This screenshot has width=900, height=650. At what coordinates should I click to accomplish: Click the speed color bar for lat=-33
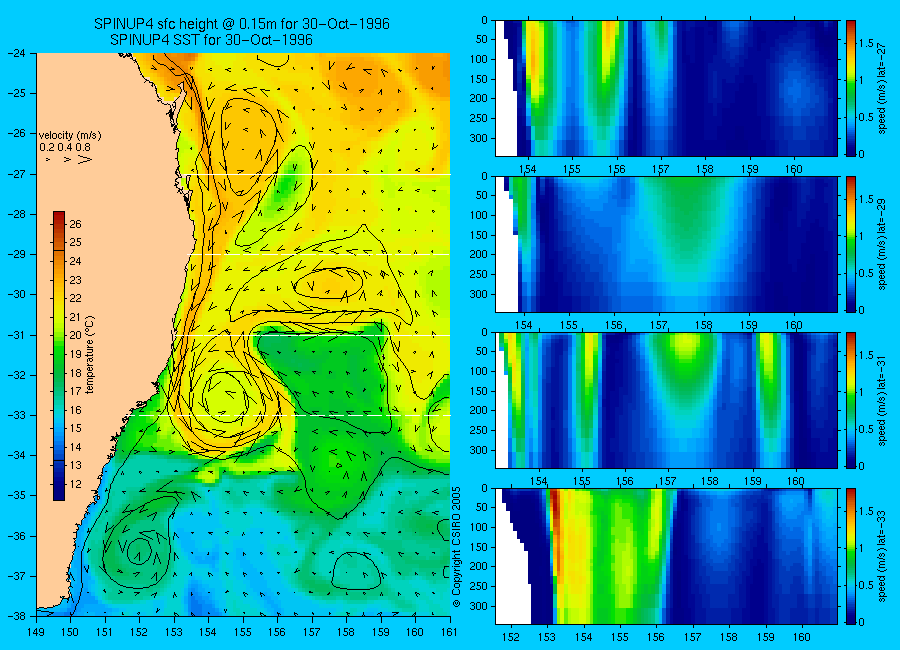click(x=850, y=556)
